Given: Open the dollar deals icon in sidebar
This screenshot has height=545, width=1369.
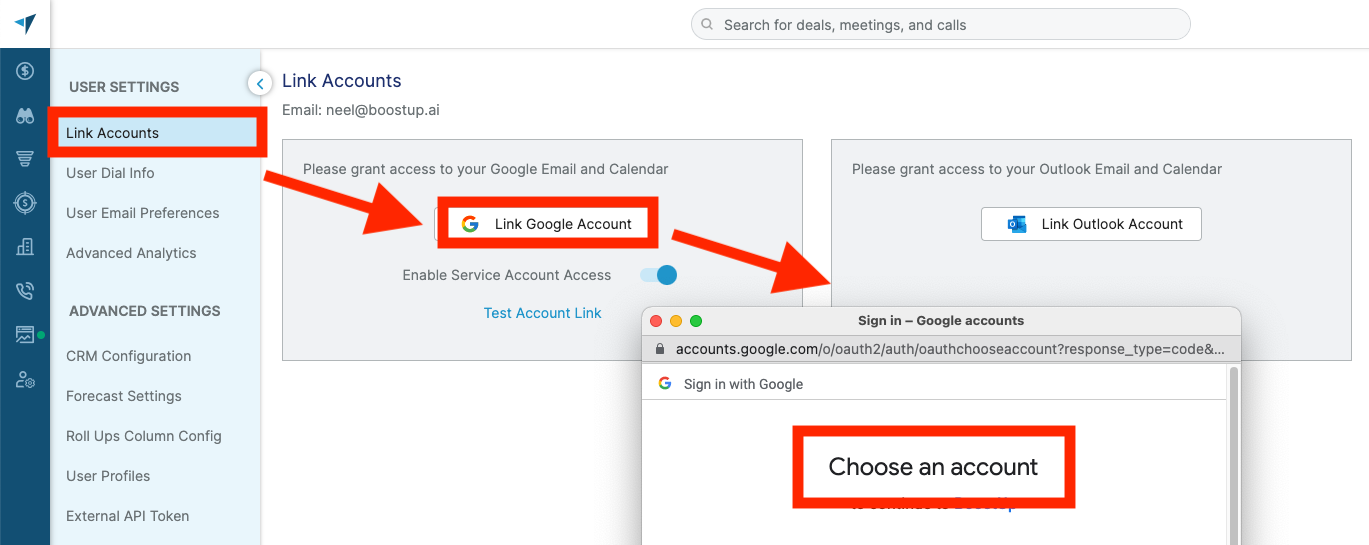Looking at the screenshot, I should click(x=25, y=71).
